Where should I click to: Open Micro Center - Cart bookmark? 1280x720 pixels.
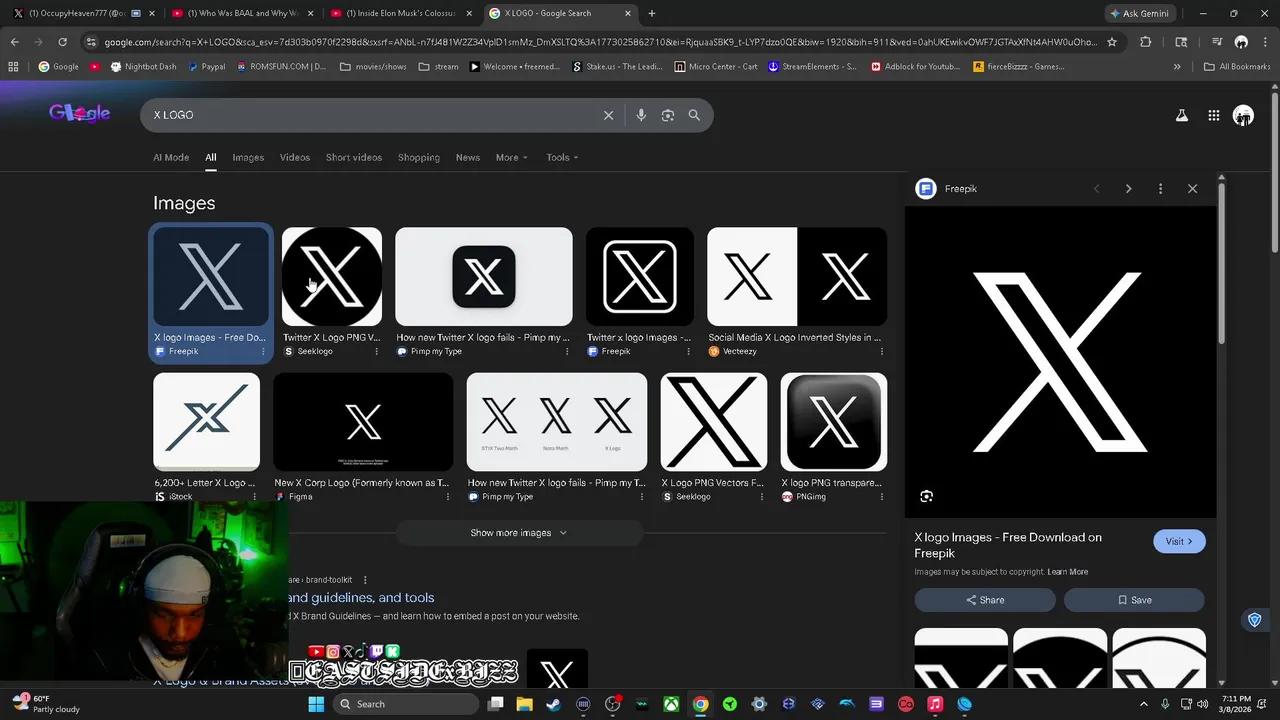715,67
